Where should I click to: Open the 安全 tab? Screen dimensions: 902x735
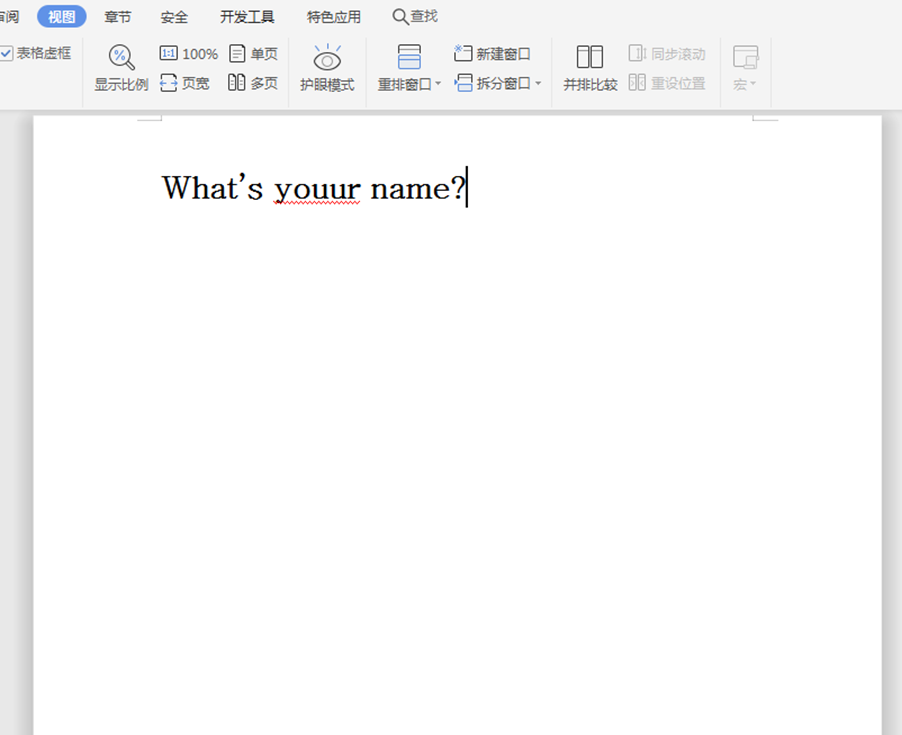[x=174, y=17]
